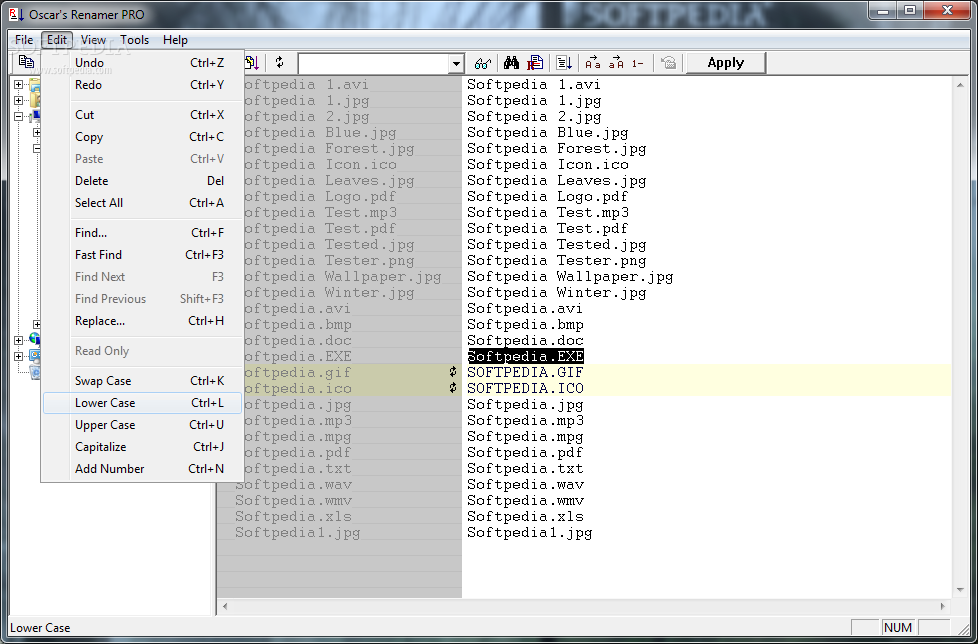Click SOFTPEDIA.ICO in the right list
The width and height of the screenshot is (978, 644).
(x=525, y=388)
